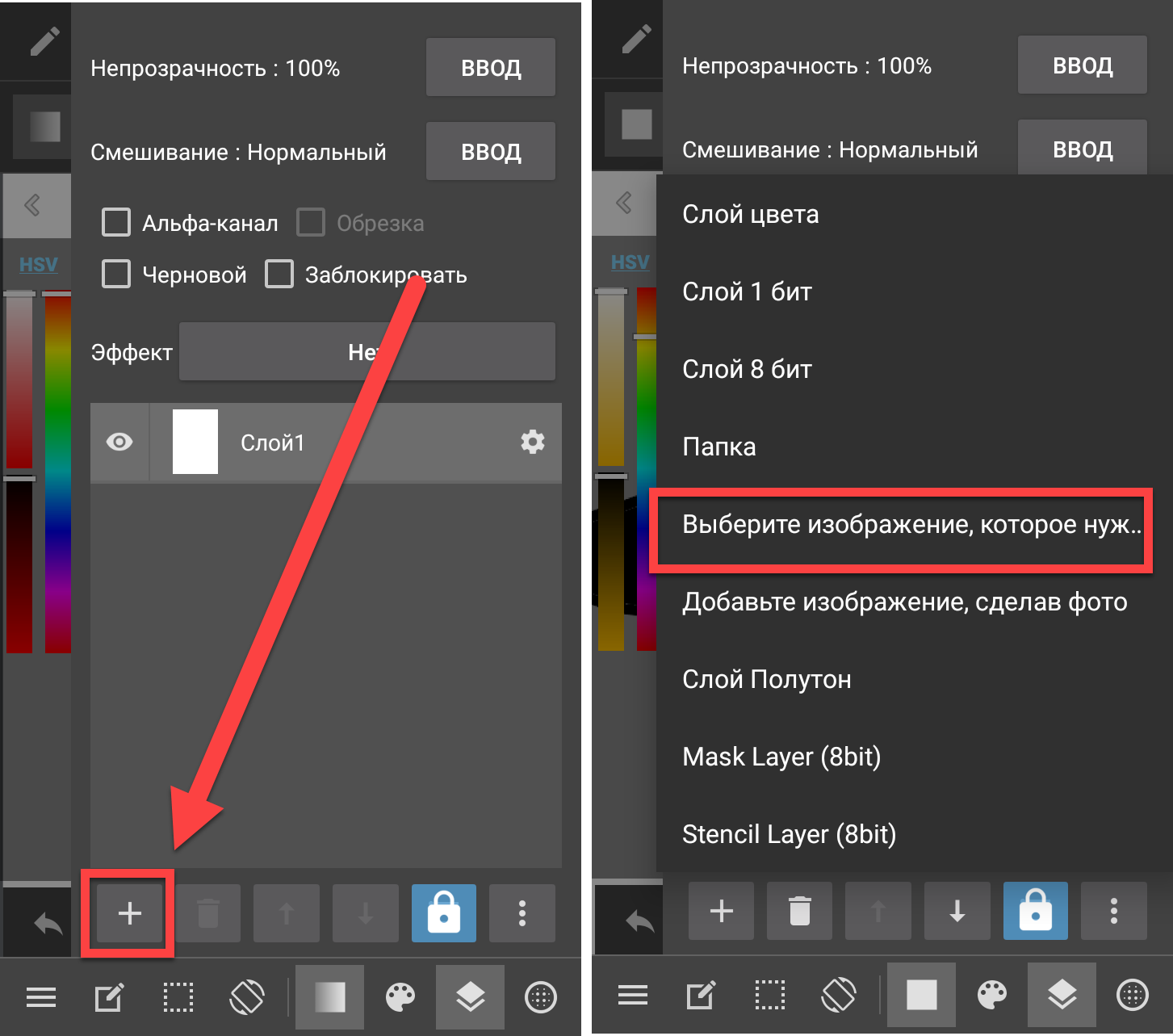The image size is (1173, 1036).
Task: Toggle blue lock button in right screenshot
Action: coord(1036,911)
